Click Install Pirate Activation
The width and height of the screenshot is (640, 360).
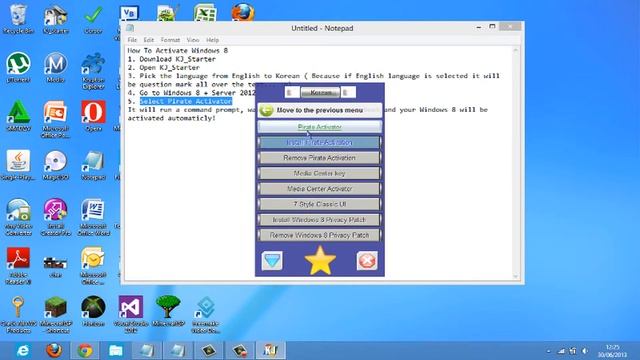[x=320, y=142]
